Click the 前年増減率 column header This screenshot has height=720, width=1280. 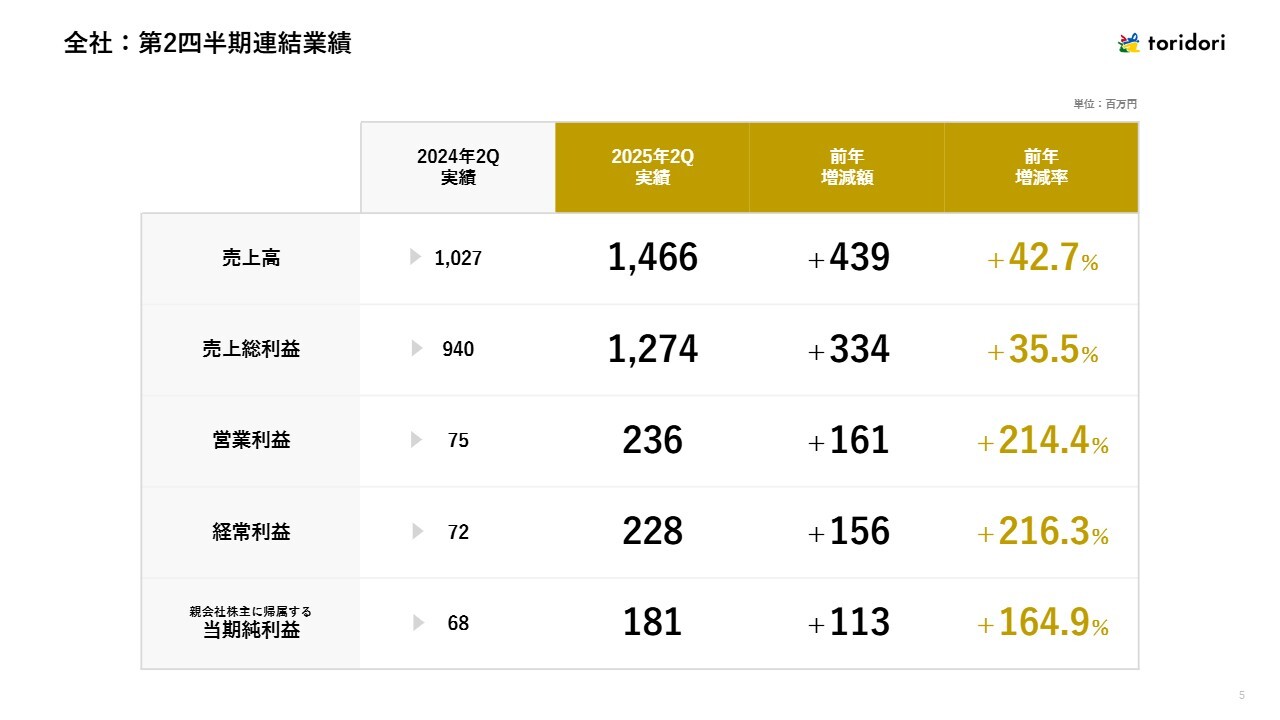pos(1041,167)
